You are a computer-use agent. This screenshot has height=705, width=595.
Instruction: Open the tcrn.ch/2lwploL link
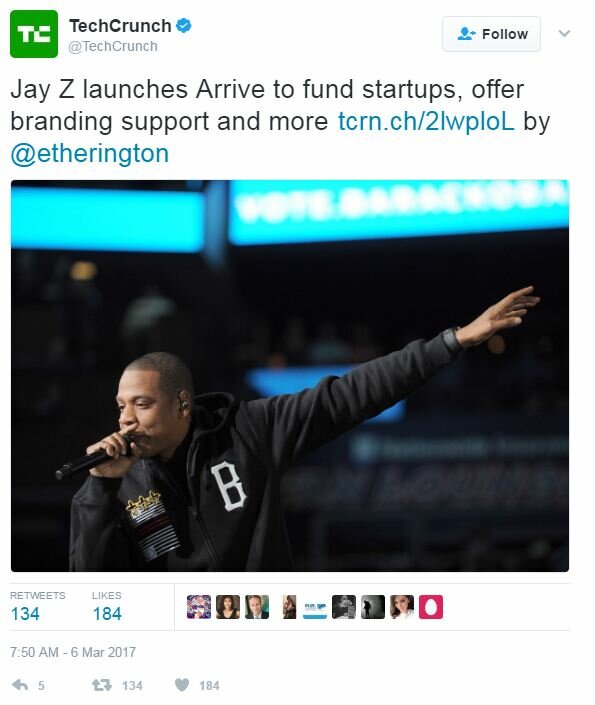point(425,121)
